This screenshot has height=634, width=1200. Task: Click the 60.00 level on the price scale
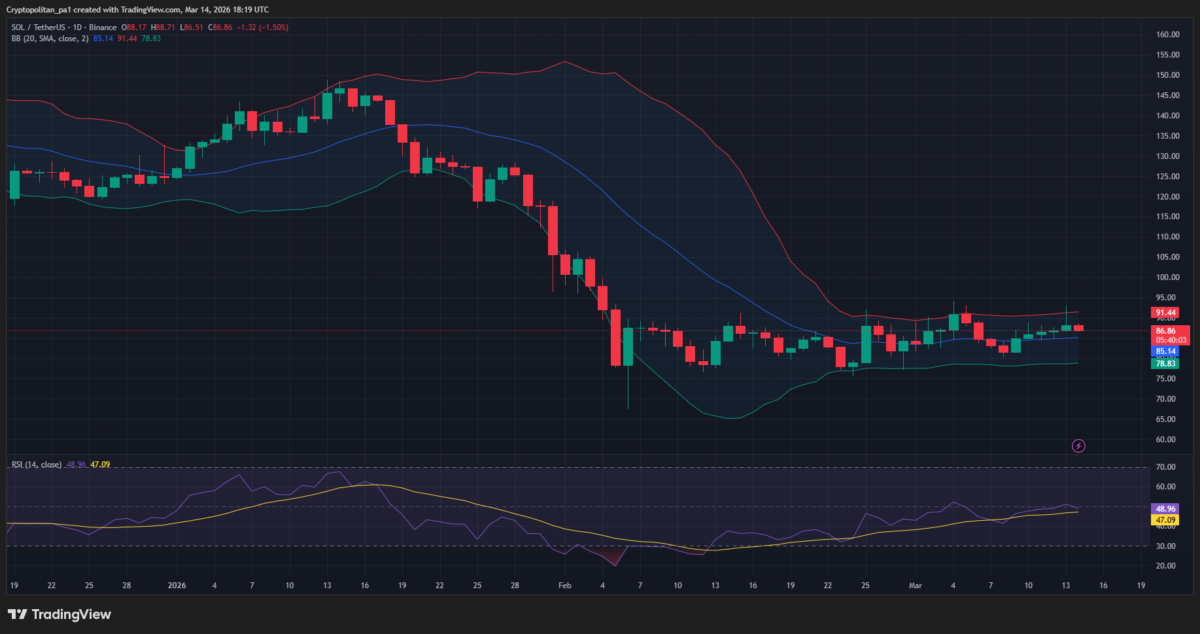[x=1166, y=439]
